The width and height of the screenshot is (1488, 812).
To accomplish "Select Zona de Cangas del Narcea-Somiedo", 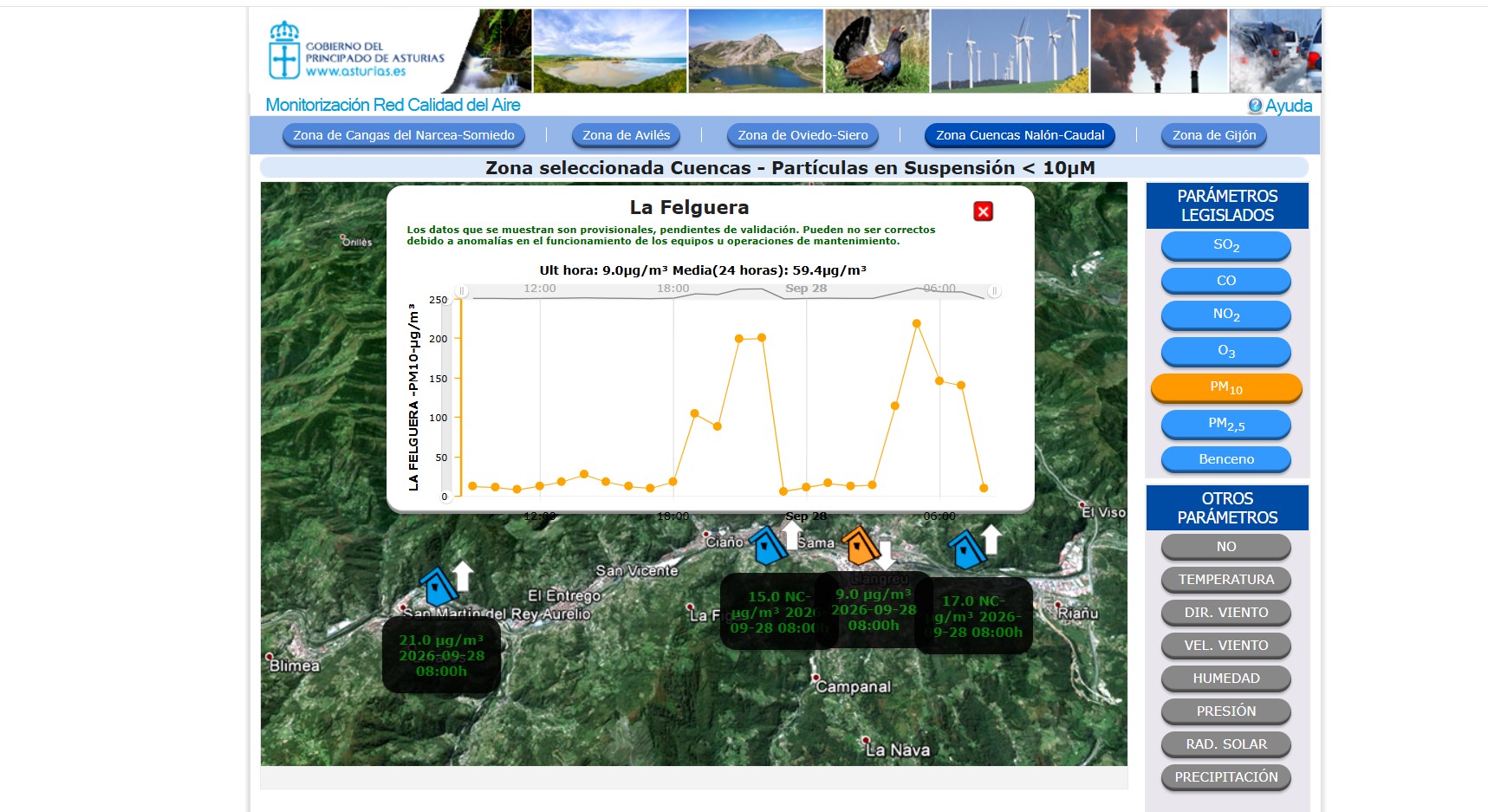I will point(403,135).
